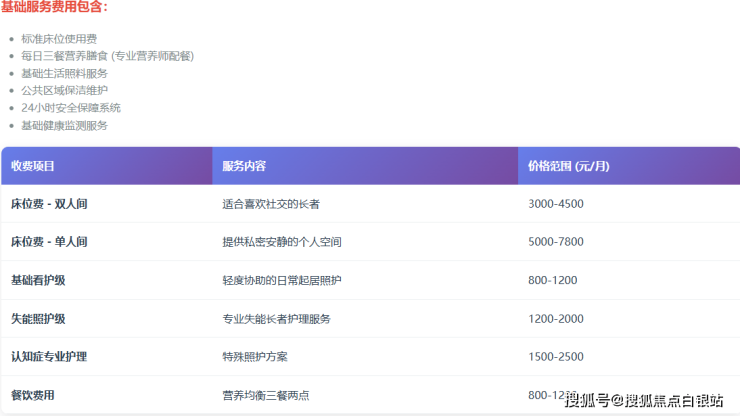
Task: Select the 失能照护级 row label
Action: click(x=38, y=319)
